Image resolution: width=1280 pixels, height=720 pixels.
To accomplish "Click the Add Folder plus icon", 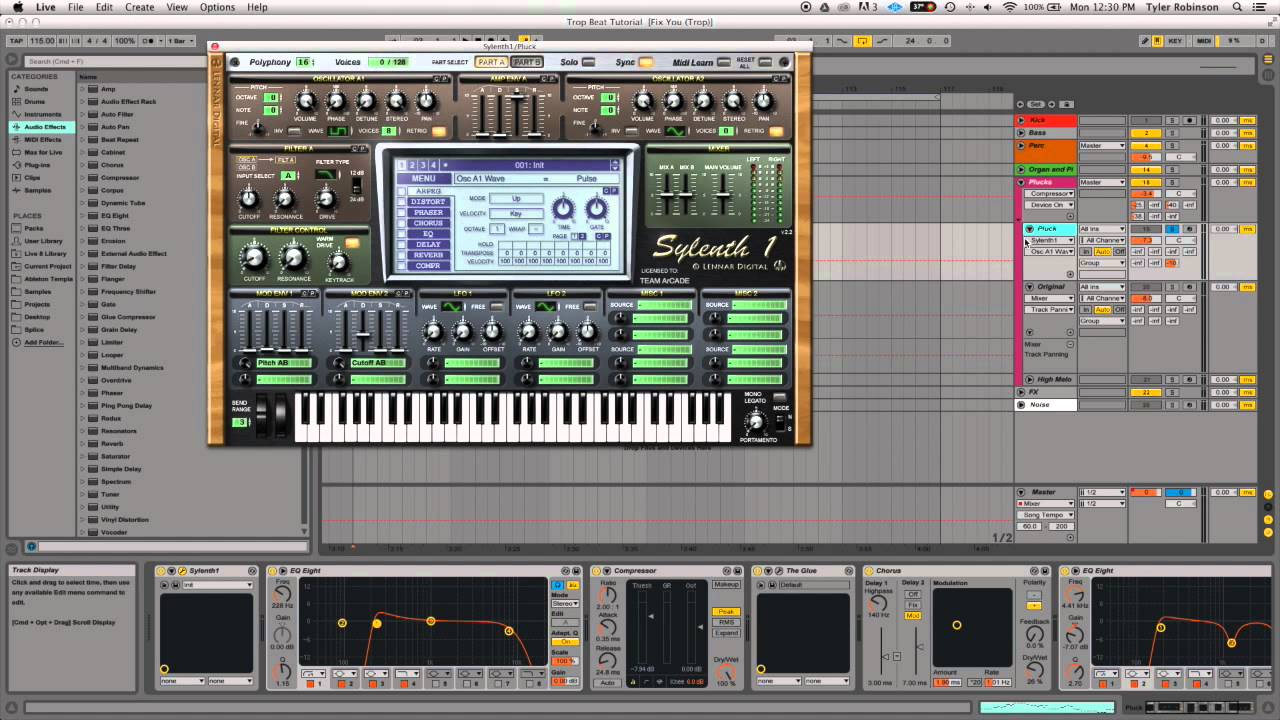I will coord(17,342).
